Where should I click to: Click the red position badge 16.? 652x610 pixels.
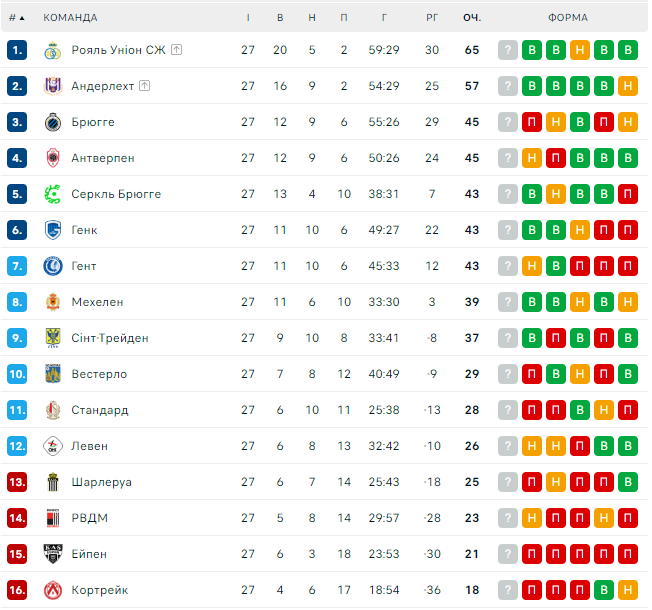(x=17, y=590)
